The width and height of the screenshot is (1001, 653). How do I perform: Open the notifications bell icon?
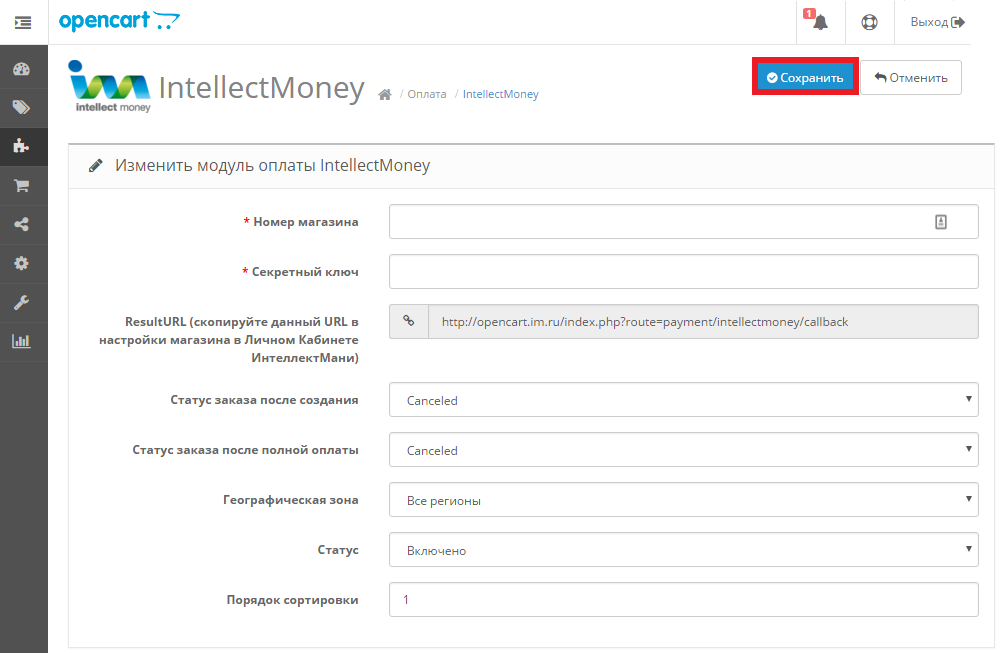pos(820,22)
